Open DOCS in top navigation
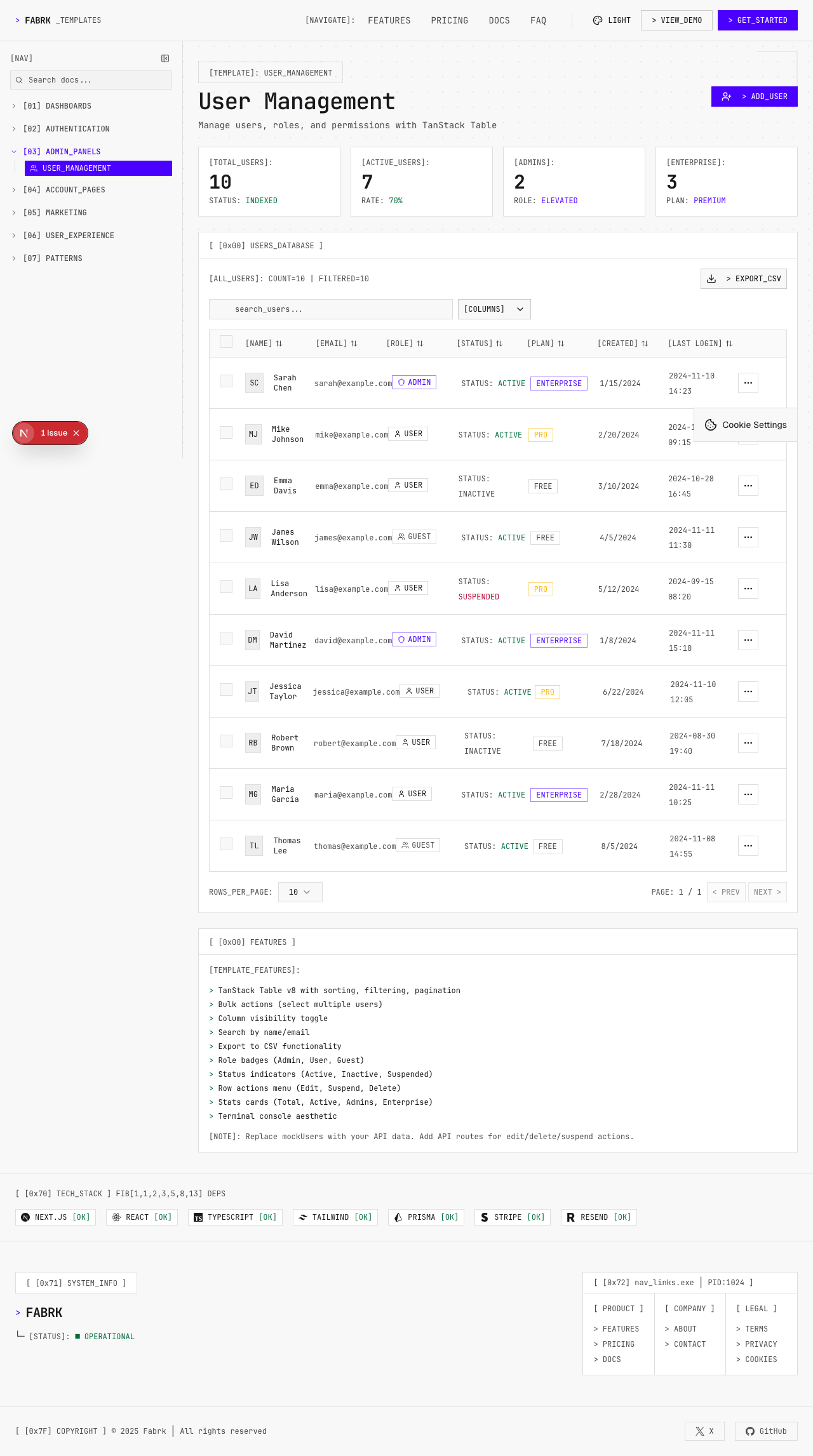The image size is (813, 1456). (499, 20)
